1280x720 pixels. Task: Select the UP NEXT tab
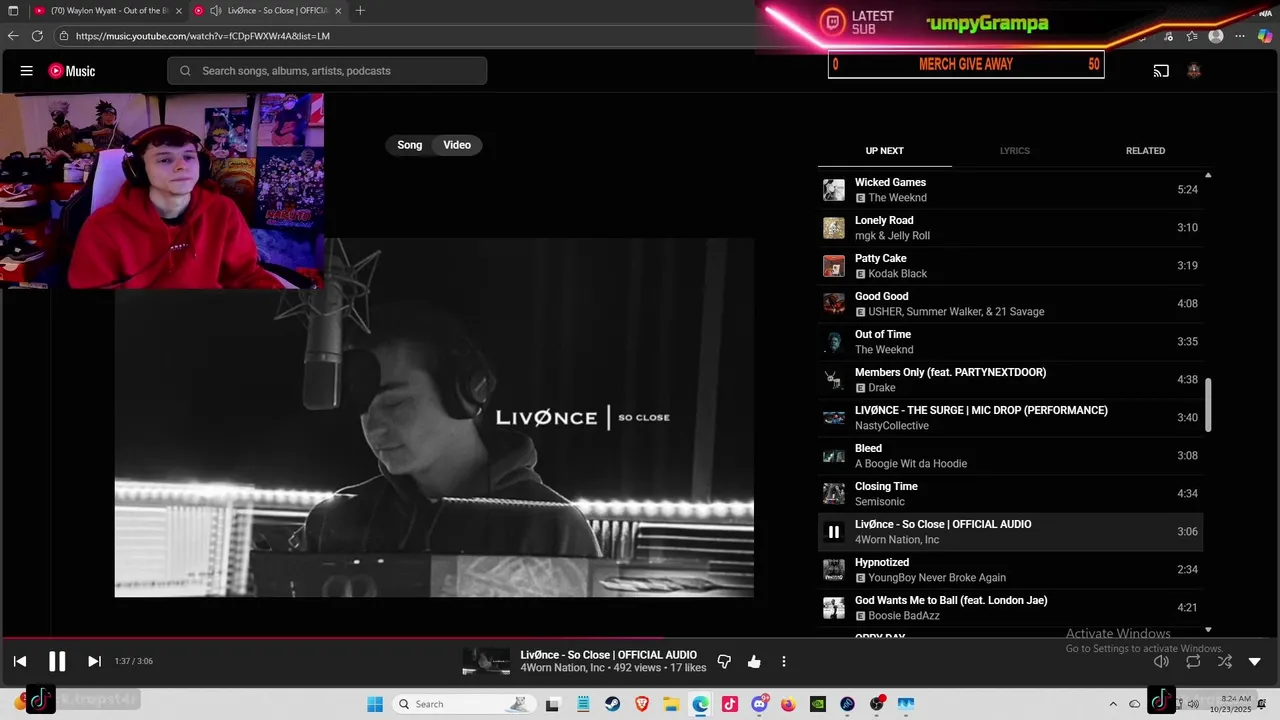tap(884, 151)
